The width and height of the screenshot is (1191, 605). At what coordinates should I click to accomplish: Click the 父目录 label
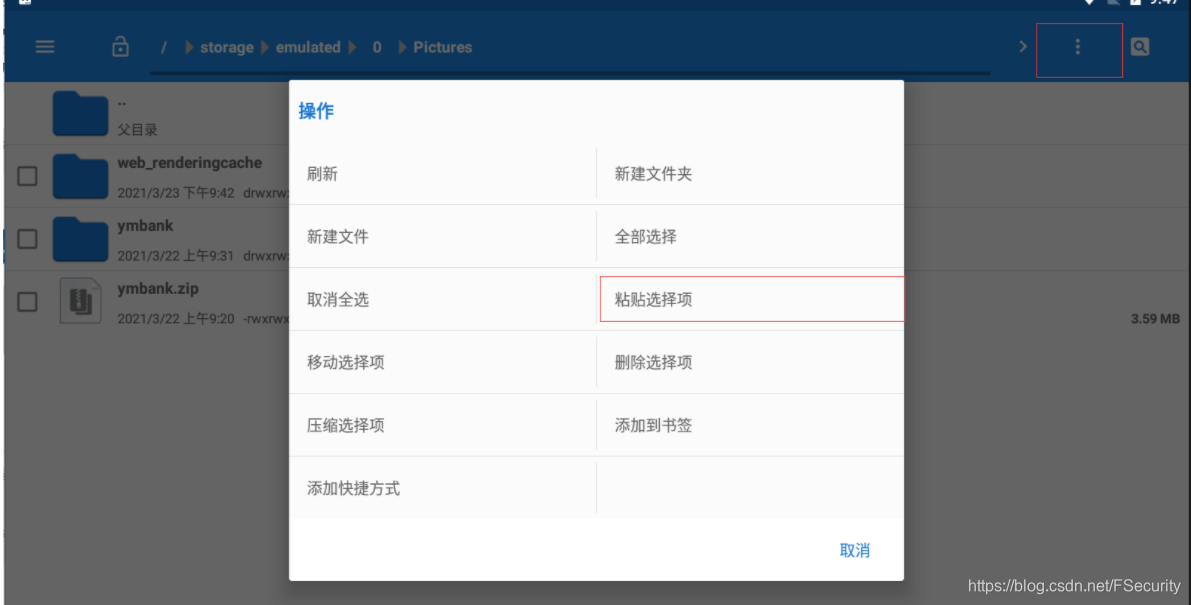[137, 130]
